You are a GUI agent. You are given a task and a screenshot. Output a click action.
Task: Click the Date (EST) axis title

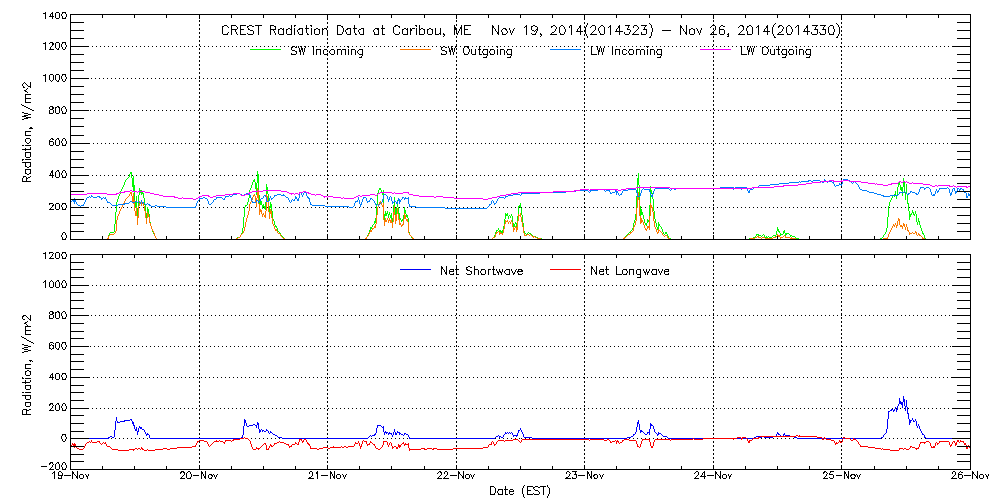coord(520,491)
